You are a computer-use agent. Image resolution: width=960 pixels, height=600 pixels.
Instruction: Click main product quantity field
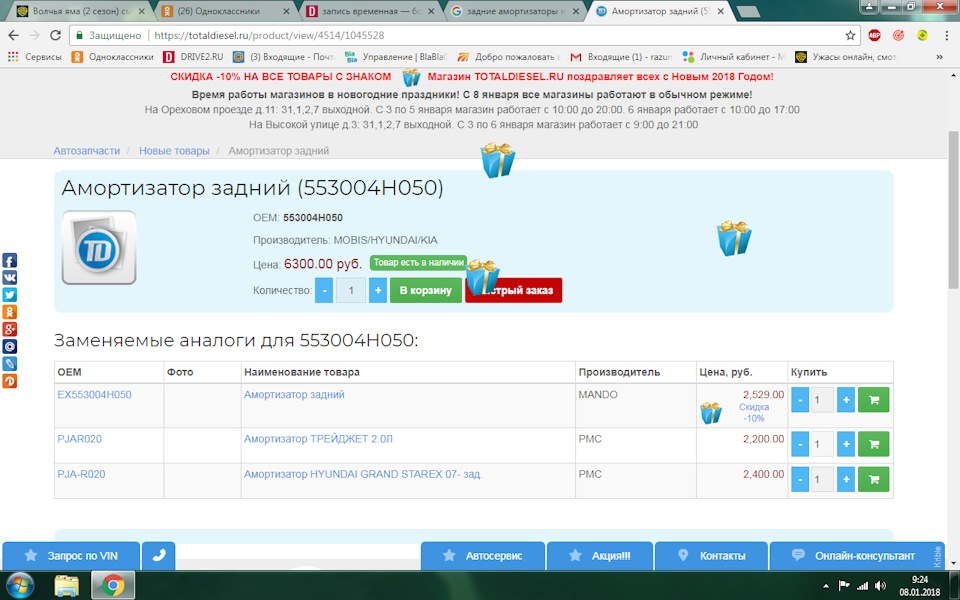click(x=351, y=290)
